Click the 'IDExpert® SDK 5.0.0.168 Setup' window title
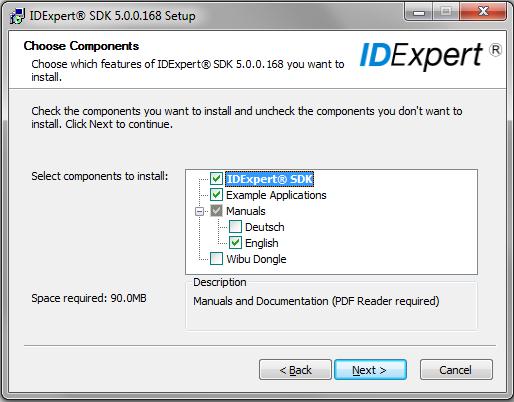Screen dimensions: 514x402 112,16
